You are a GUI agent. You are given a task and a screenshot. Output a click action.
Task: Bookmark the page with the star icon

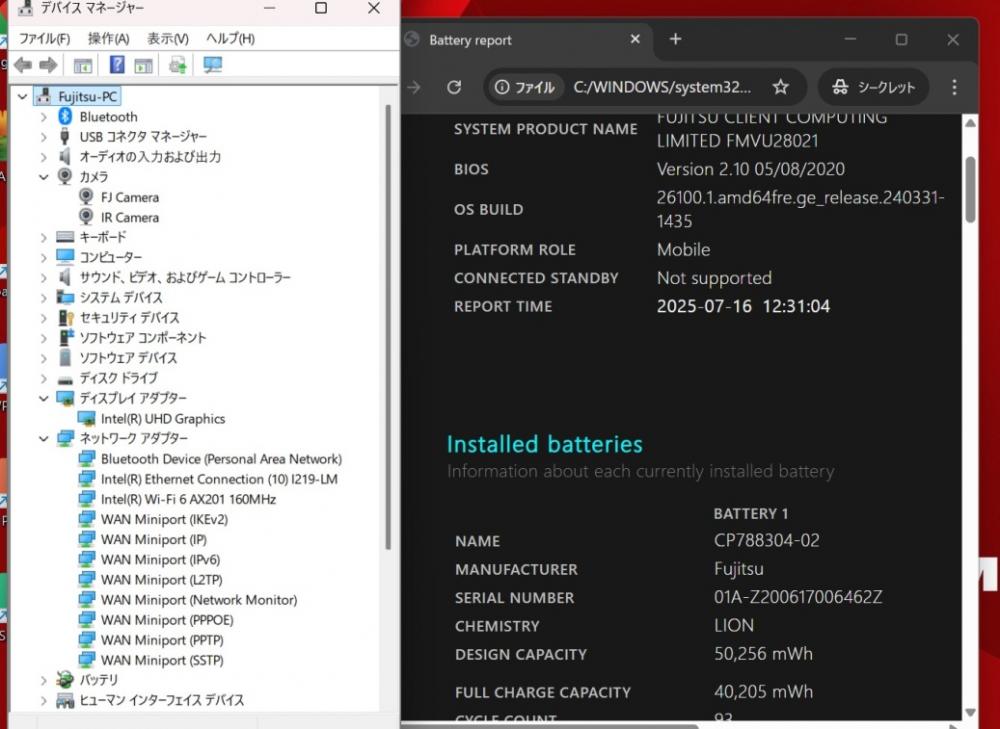pos(781,87)
